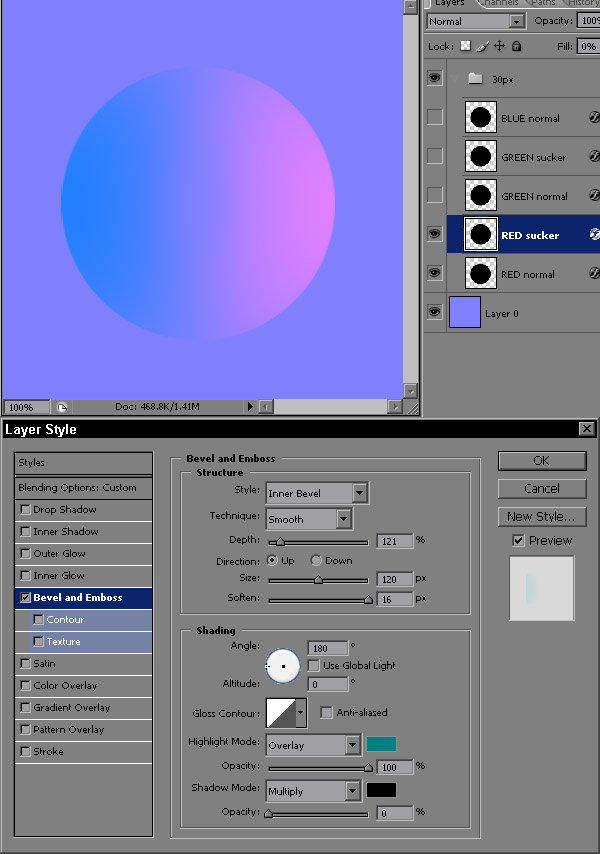Screen dimensions: 600x854
Task: Click the lock transparent pixels icon
Action: click(465, 46)
